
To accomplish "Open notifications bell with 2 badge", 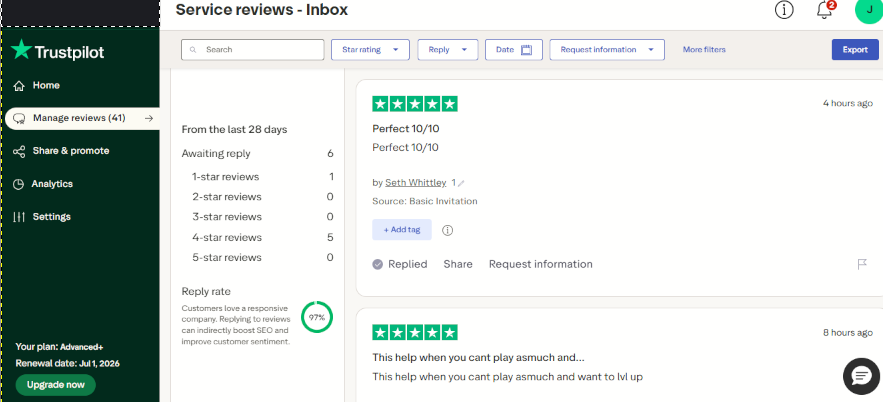I will coord(825,10).
